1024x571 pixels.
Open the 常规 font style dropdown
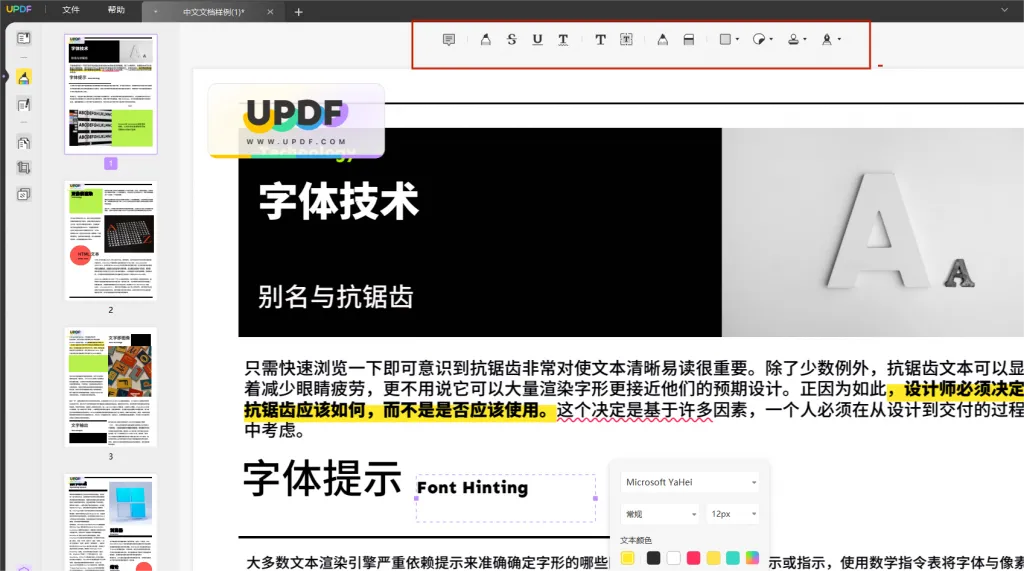tap(660, 514)
